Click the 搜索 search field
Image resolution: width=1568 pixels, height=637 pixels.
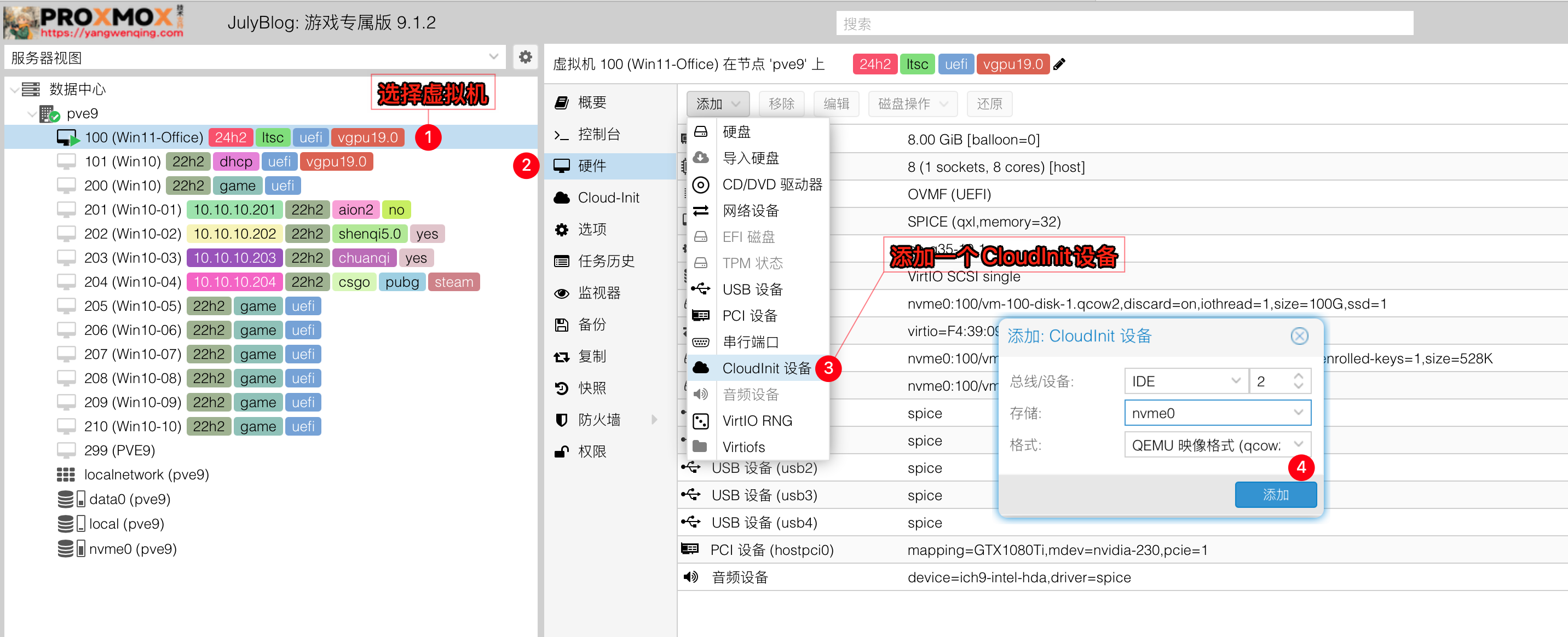tap(1123, 24)
